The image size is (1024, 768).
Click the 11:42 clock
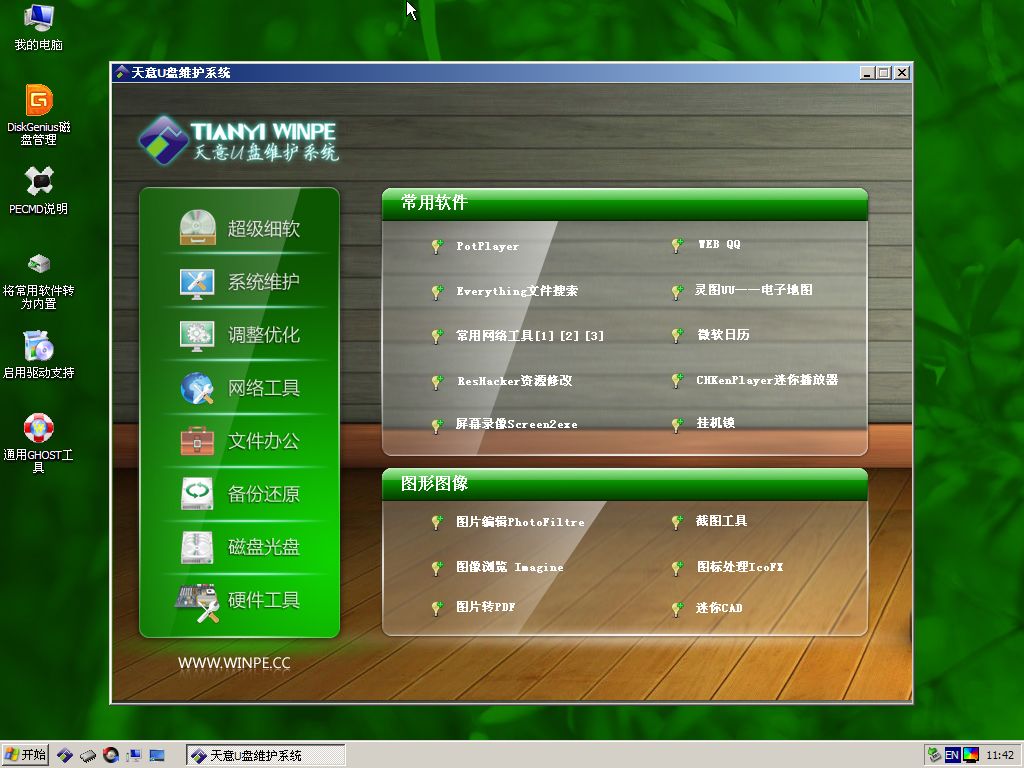1000,756
